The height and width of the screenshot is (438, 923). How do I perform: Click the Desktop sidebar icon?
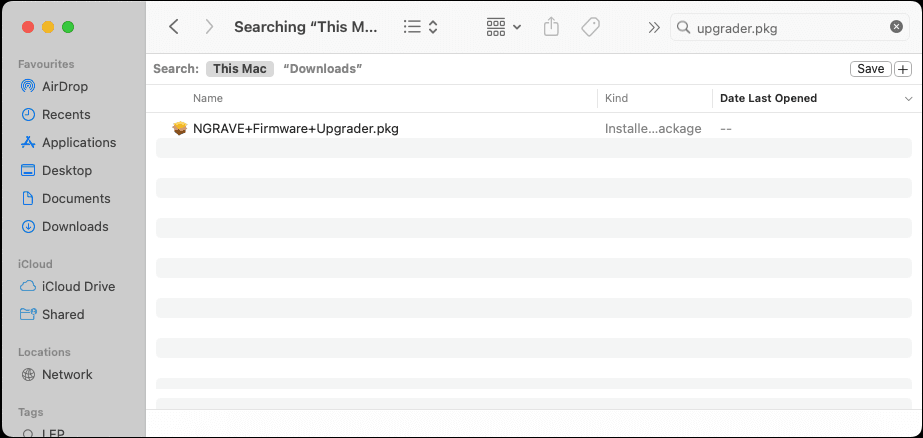pos(28,170)
